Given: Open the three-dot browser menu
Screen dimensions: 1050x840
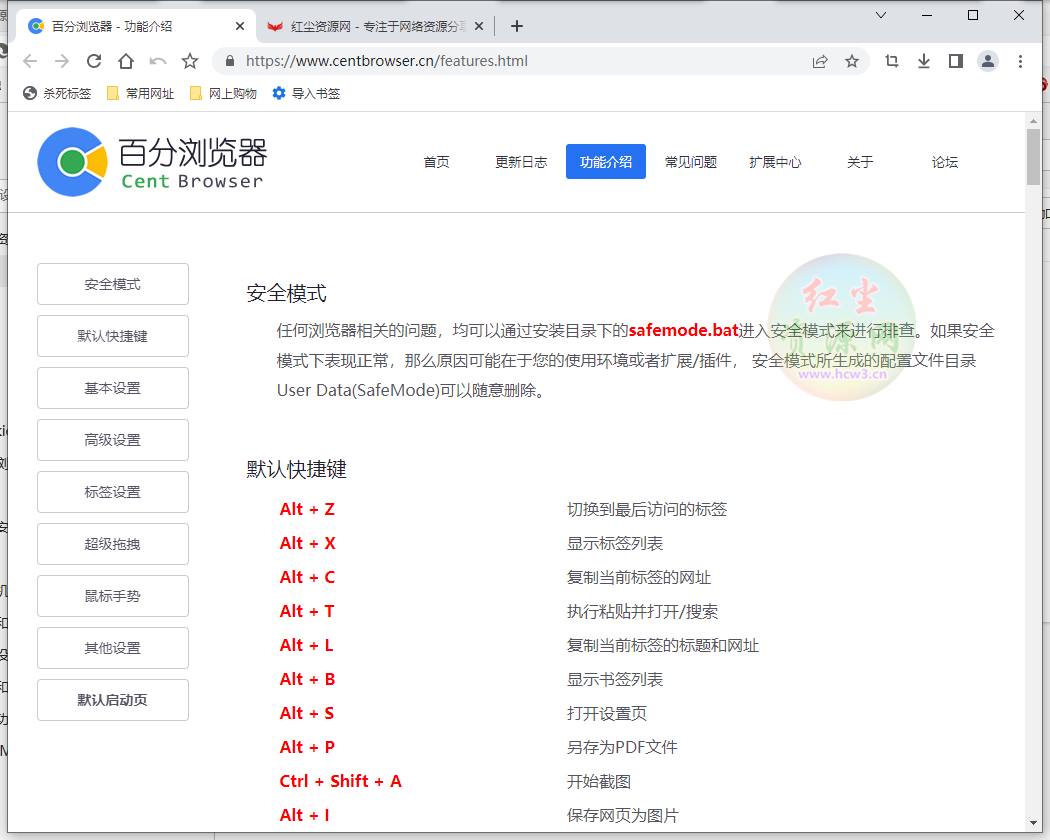Looking at the screenshot, I should click(1021, 61).
